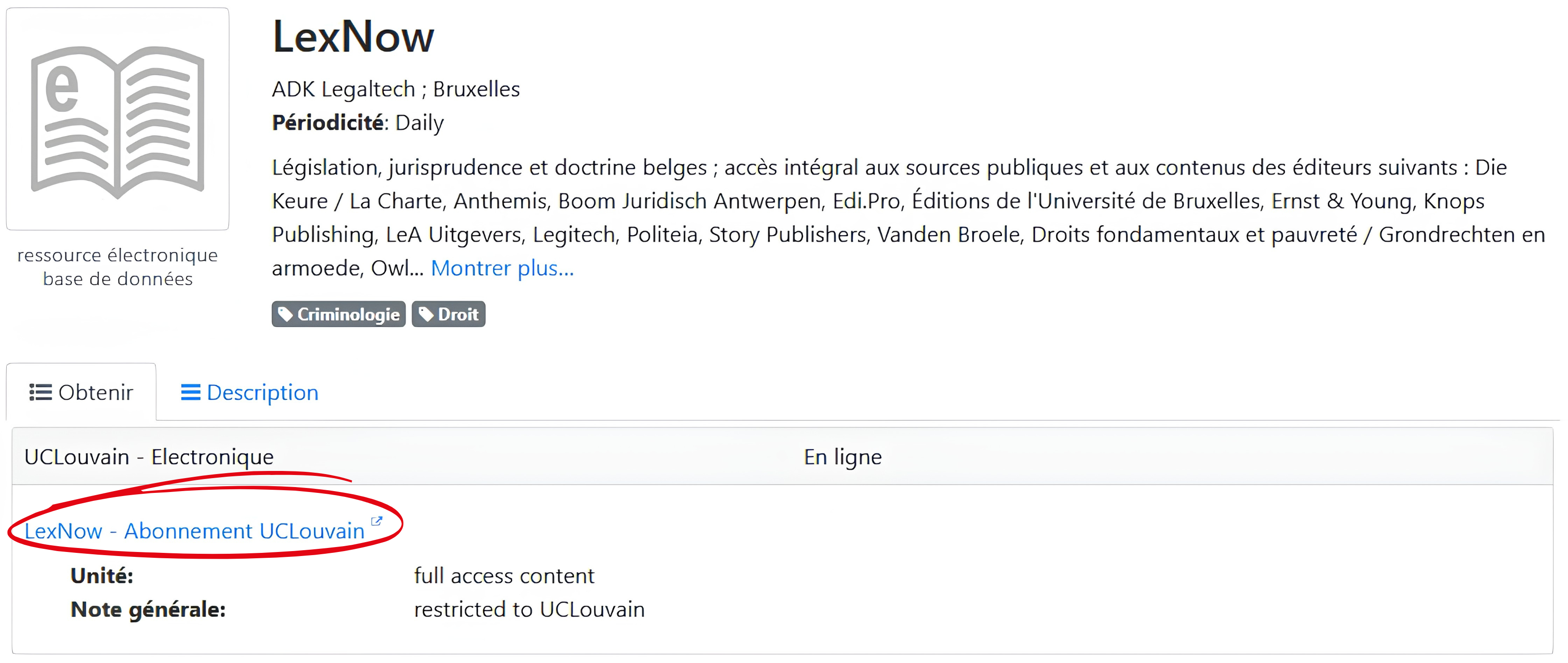Click the ADK Legaltech ; Bruxelles publisher line

[x=396, y=90]
